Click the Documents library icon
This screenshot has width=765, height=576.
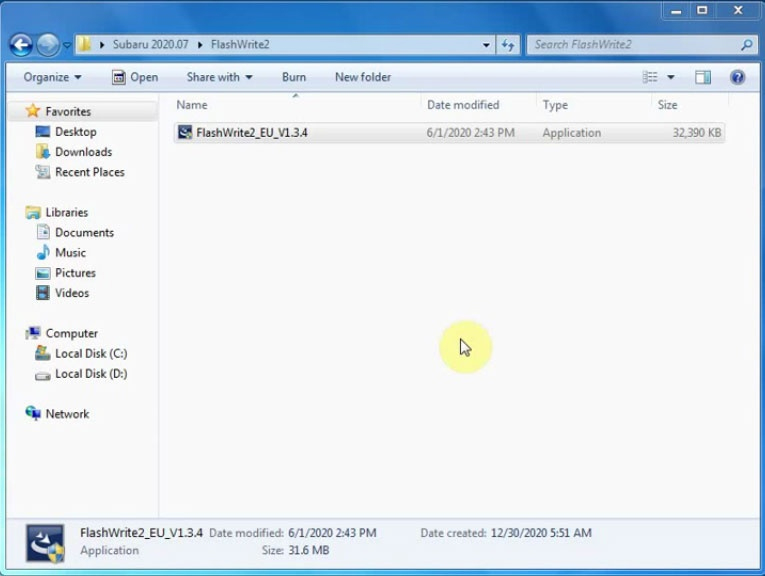pyautogui.click(x=43, y=232)
